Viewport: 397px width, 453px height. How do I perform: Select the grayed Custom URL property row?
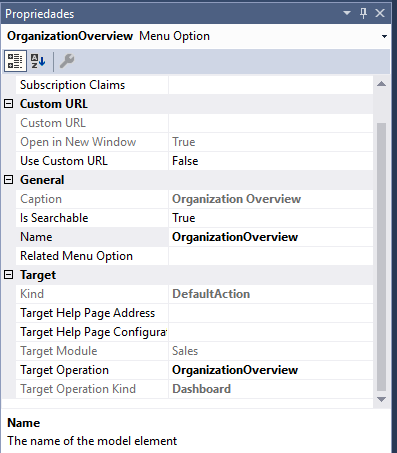(x=92, y=123)
